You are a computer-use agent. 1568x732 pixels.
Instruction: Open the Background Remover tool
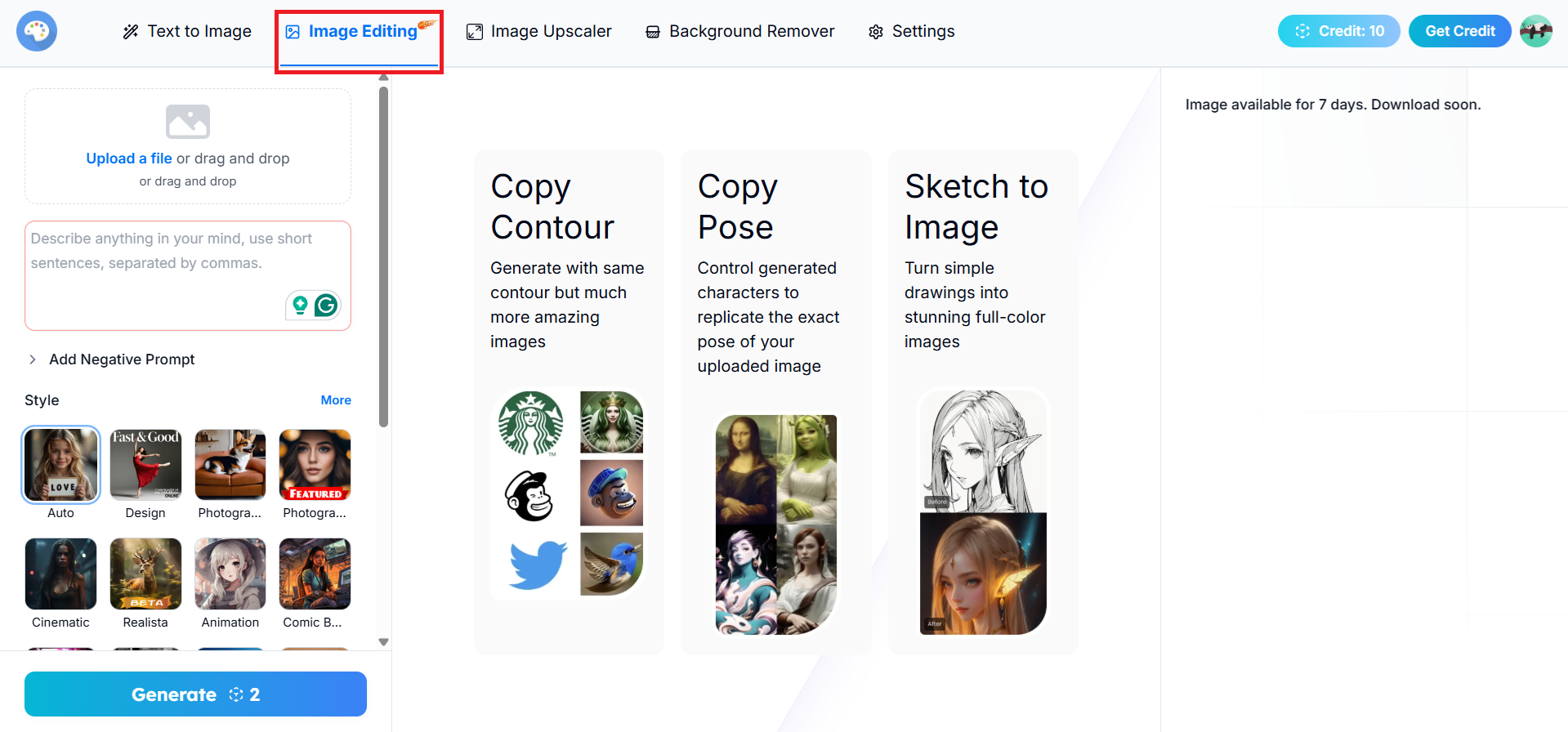(x=740, y=32)
